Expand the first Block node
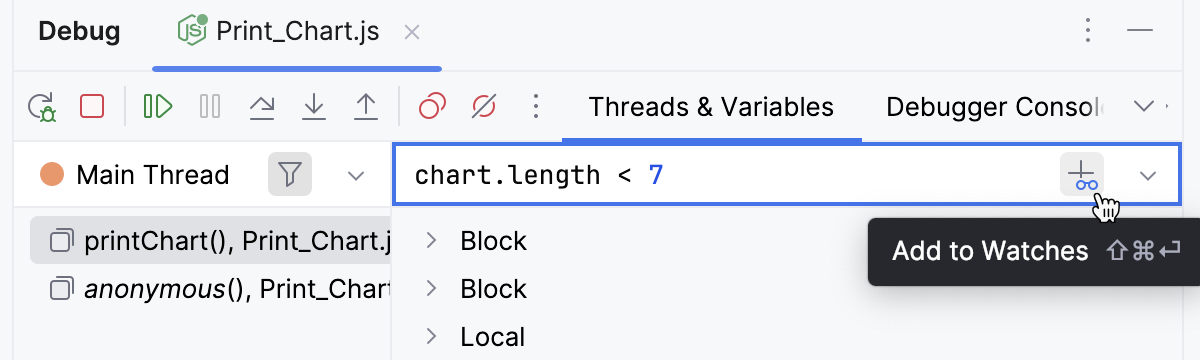The image size is (1200, 360). click(x=432, y=241)
